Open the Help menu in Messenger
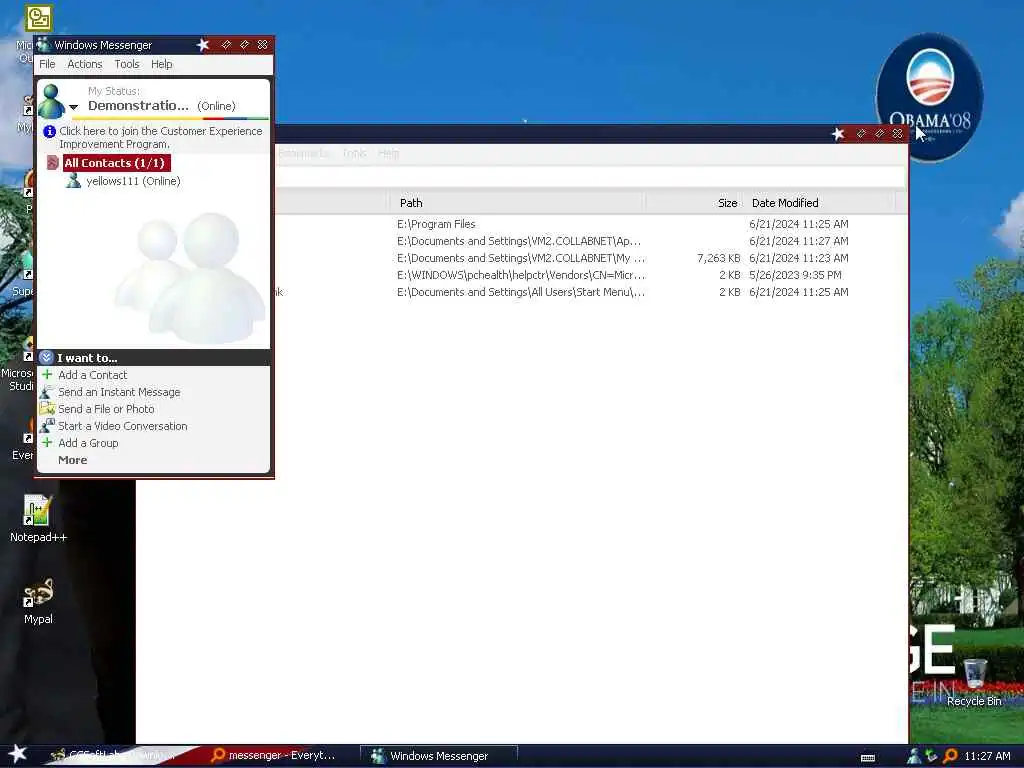 point(162,64)
